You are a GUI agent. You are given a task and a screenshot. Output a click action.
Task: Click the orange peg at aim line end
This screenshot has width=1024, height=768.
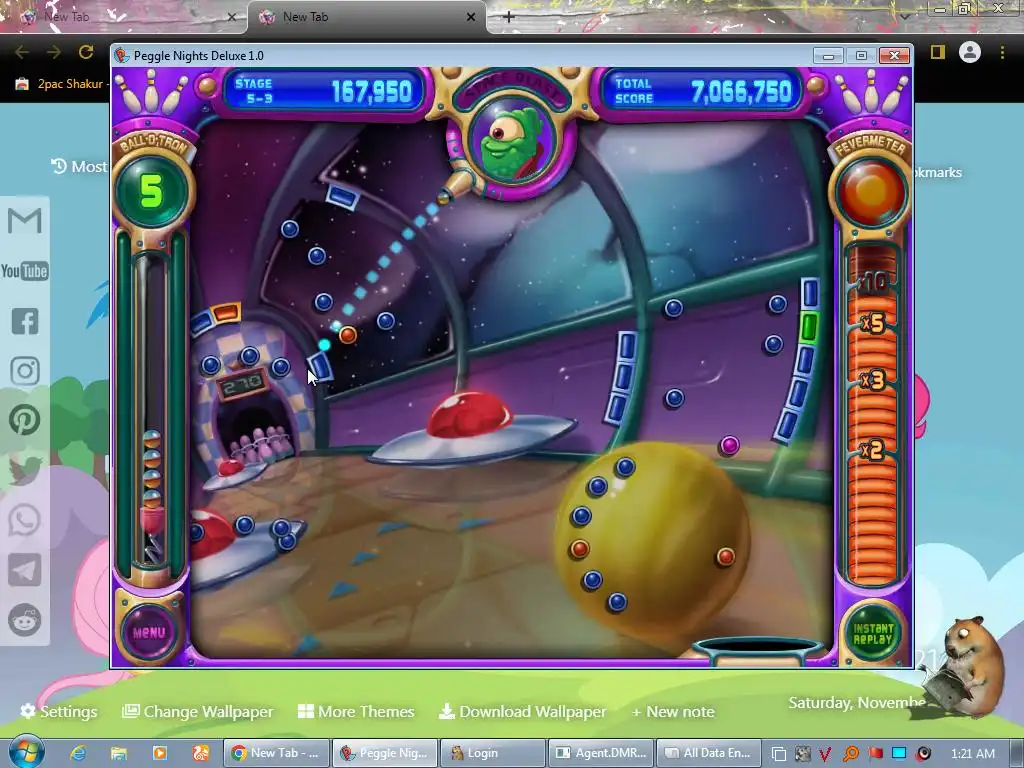pos(347,334)
